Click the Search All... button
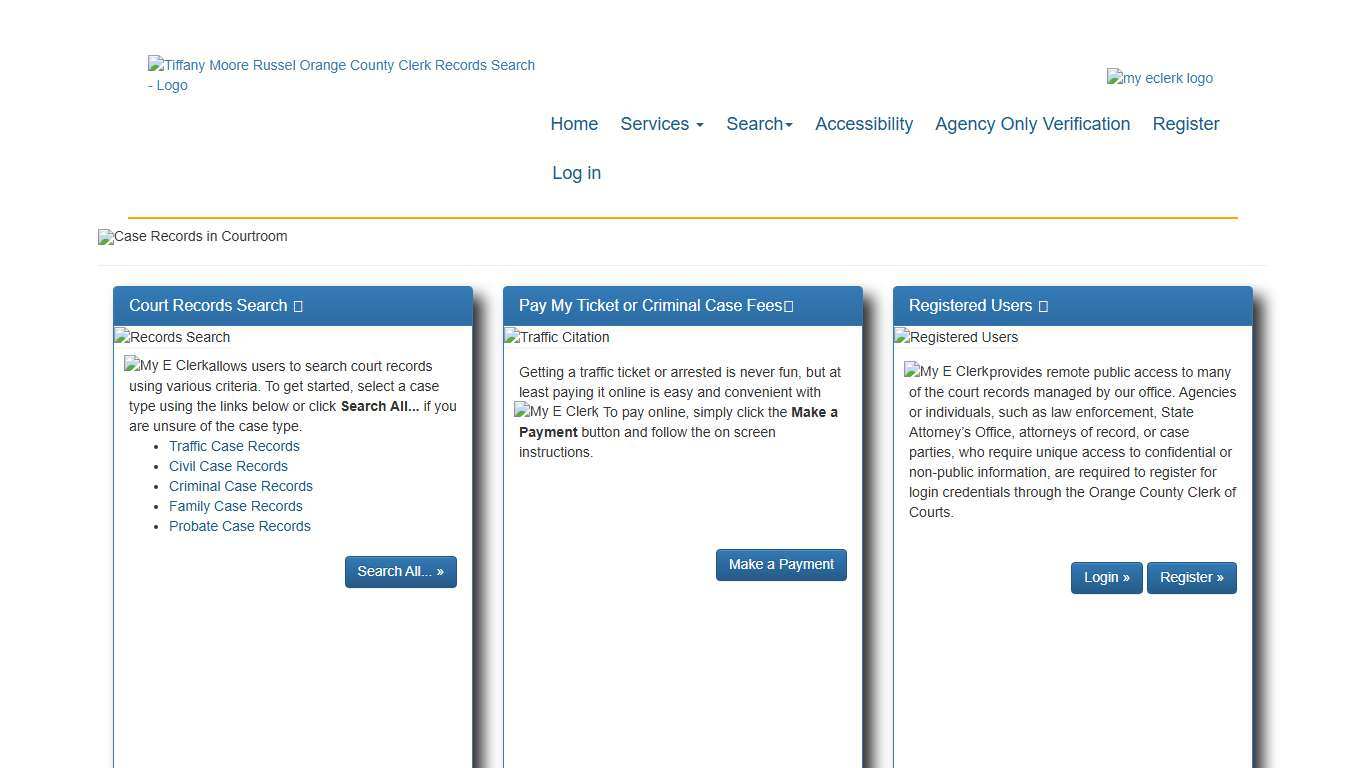 [x=400, y=571]
